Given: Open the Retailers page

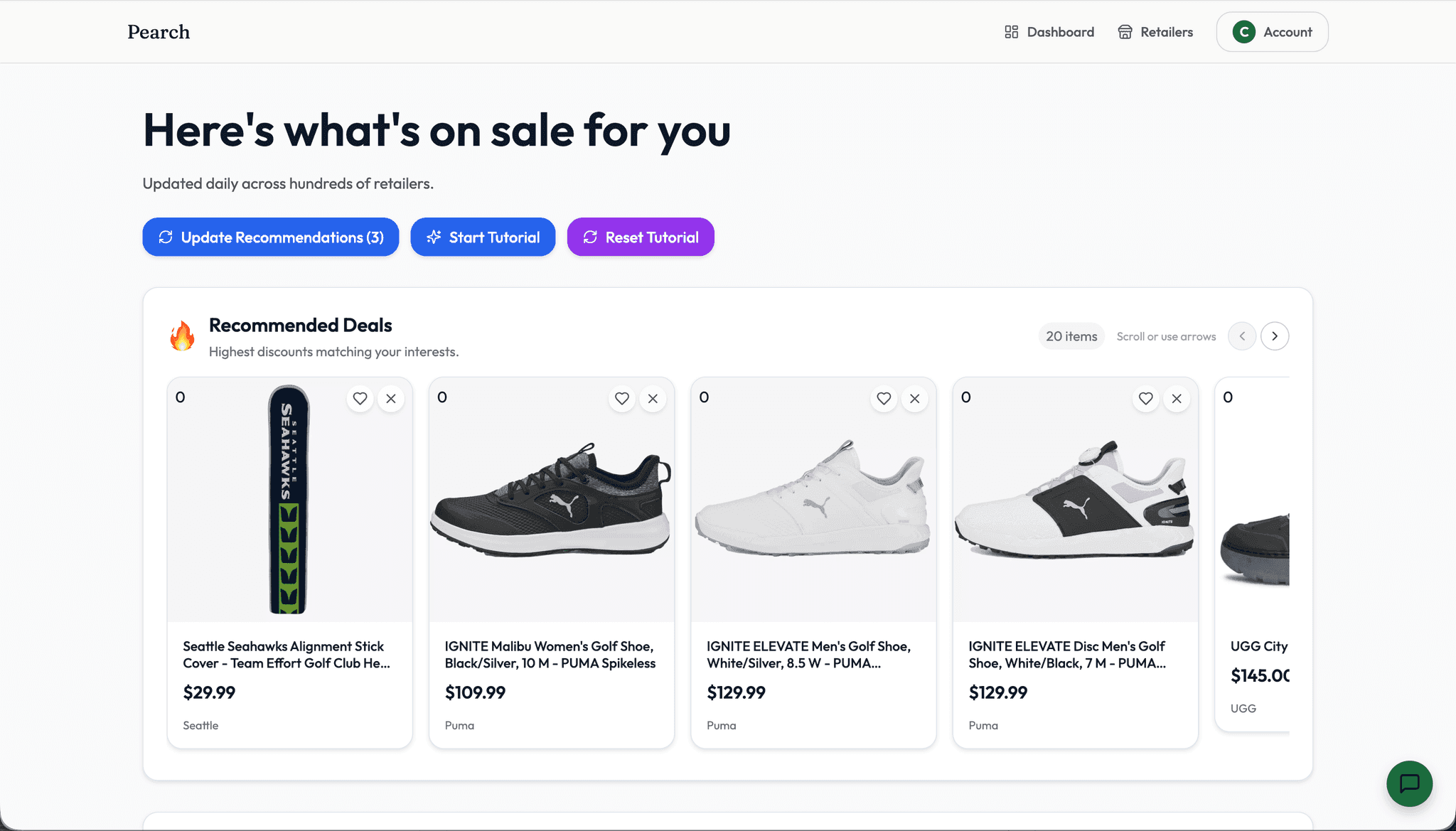Looking at the screenshot, I should [x=1155, y=32].
